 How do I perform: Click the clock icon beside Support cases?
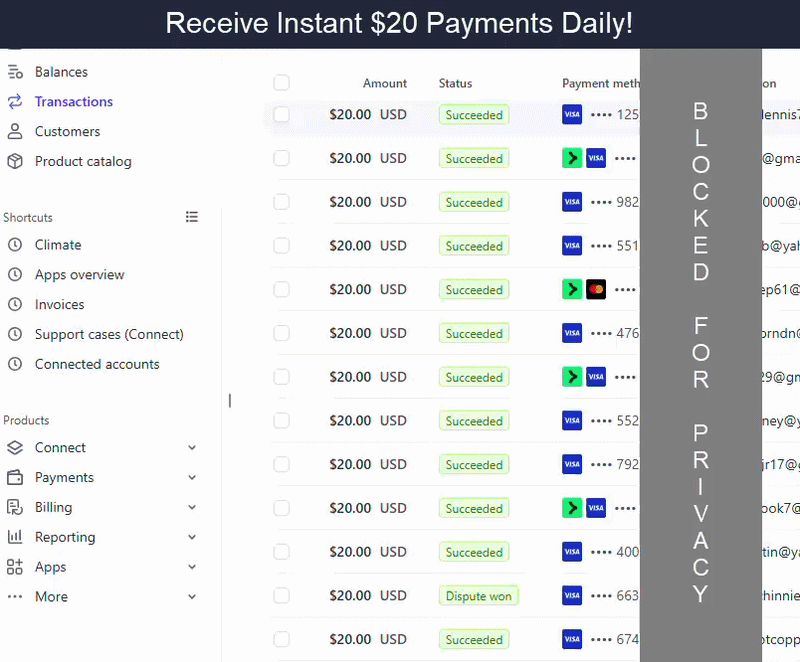(15, 334)
